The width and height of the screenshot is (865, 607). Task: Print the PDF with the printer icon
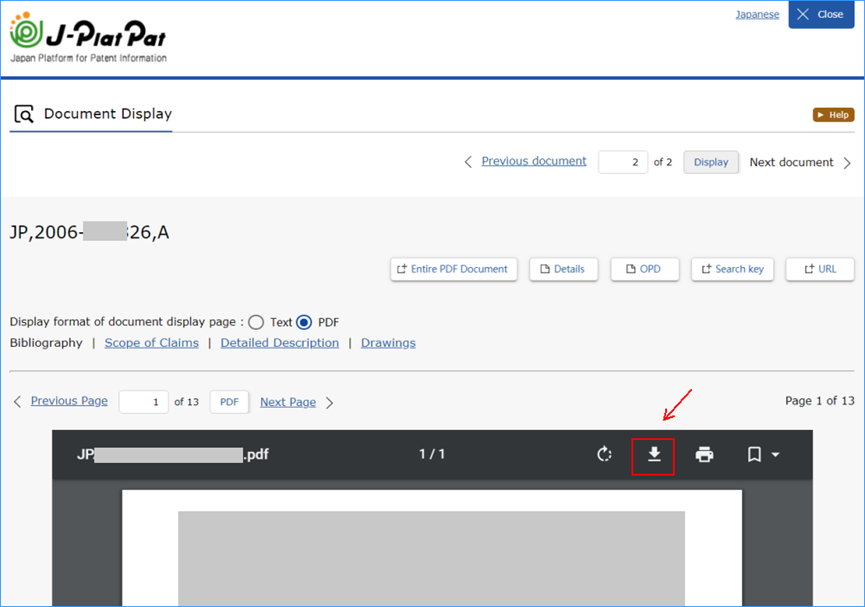coord(704,455)
